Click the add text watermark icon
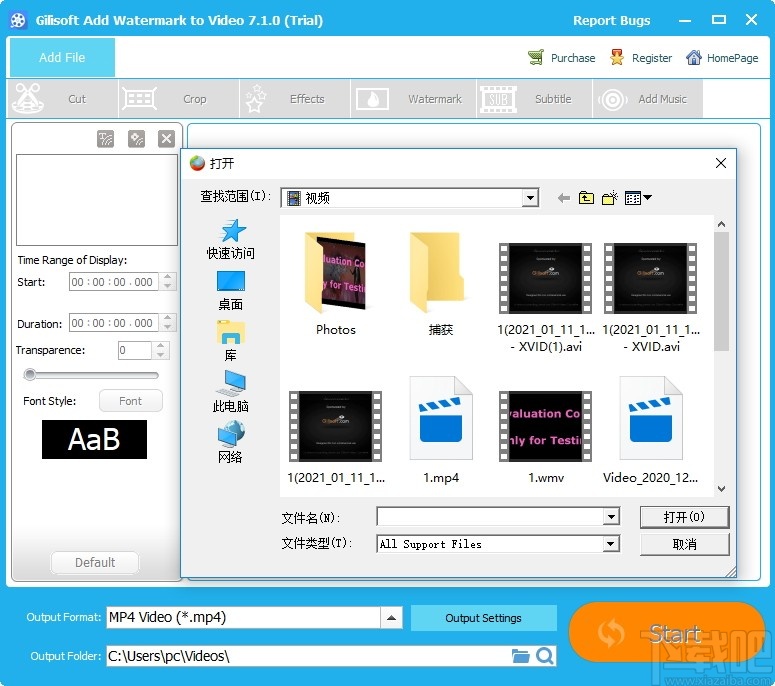The image size is (775, 686). click(105, 139)
